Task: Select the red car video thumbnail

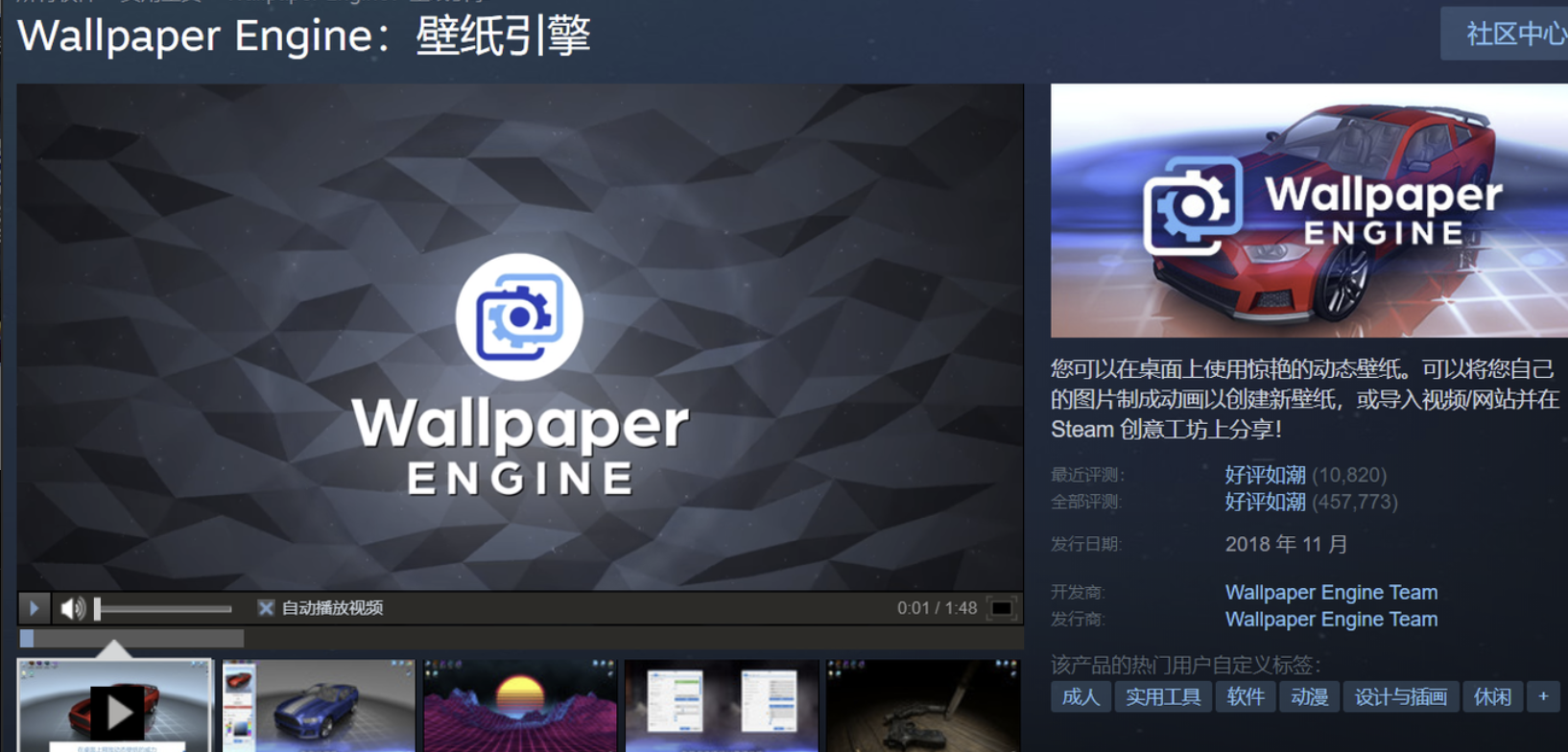Action: point(114,706)
